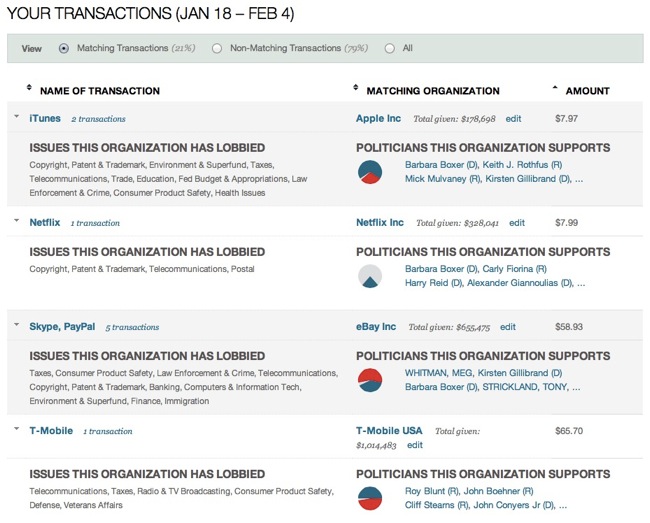Sort by Matching Organization column
The width and height of the screenshot is (650, 523).
pos(356,87)
